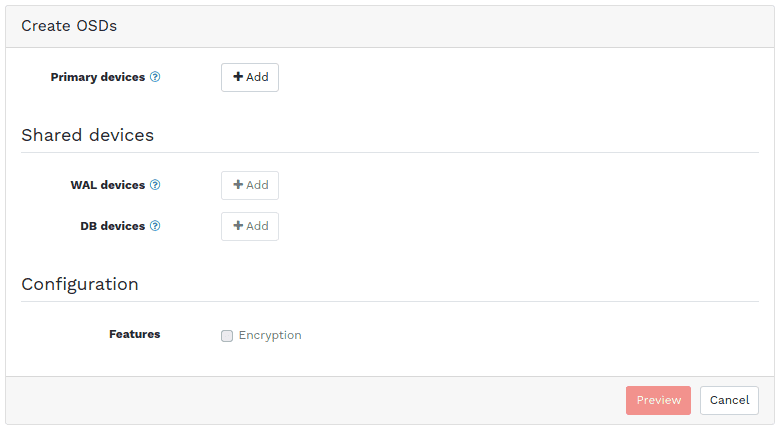Click the WAL devices label
The width and height of the screenshot is (781, 431).
point(108,185)
